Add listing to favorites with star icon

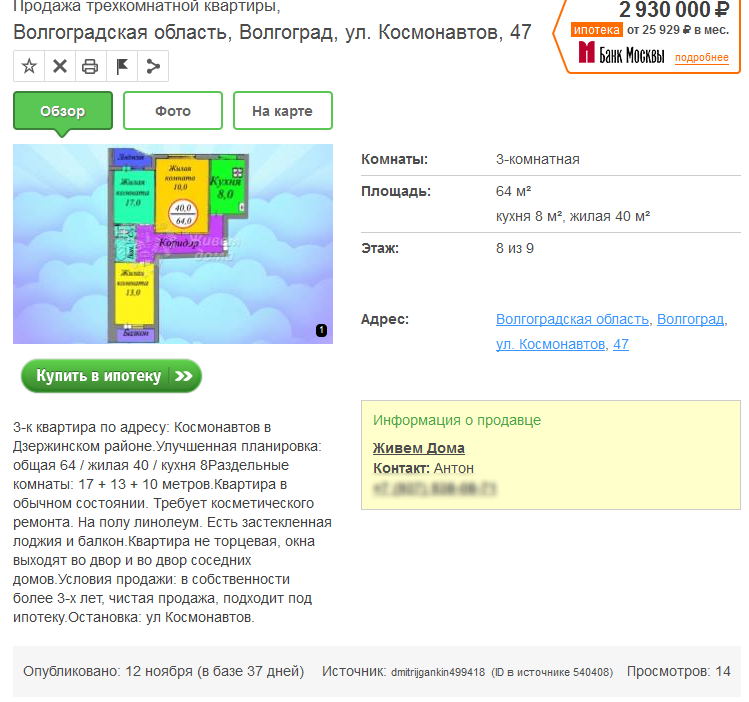click(29, 66)
